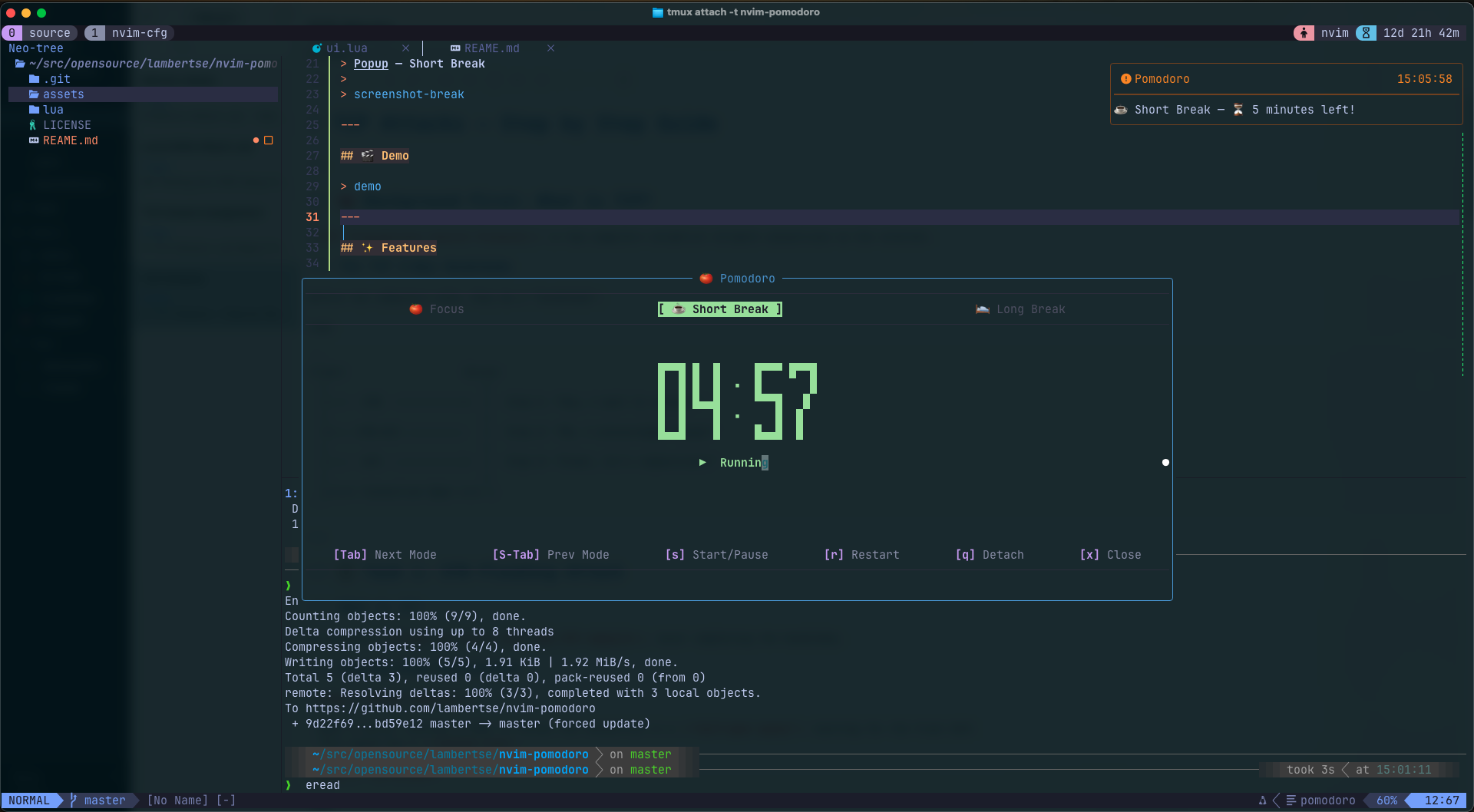This screenshot has height=812, width=1474.
Task: Close the ui.lua buffer tab
Action: (x=405, y=48)
